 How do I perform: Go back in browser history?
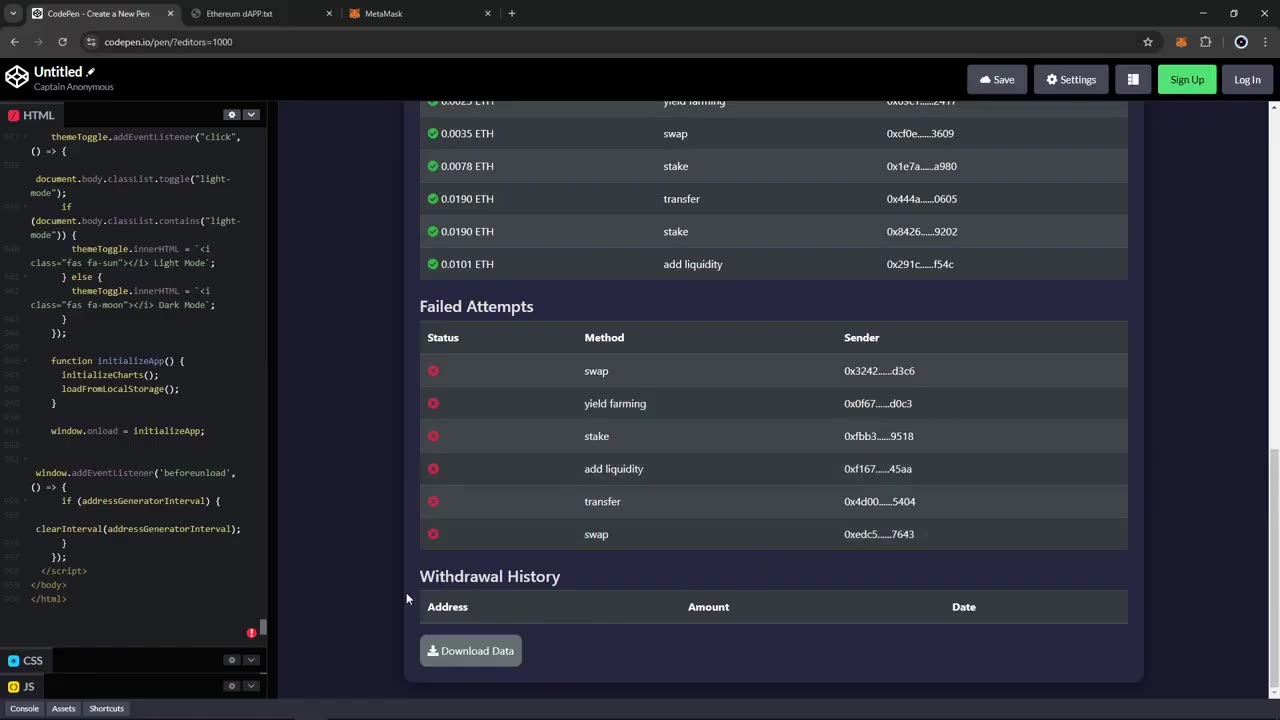14,42
